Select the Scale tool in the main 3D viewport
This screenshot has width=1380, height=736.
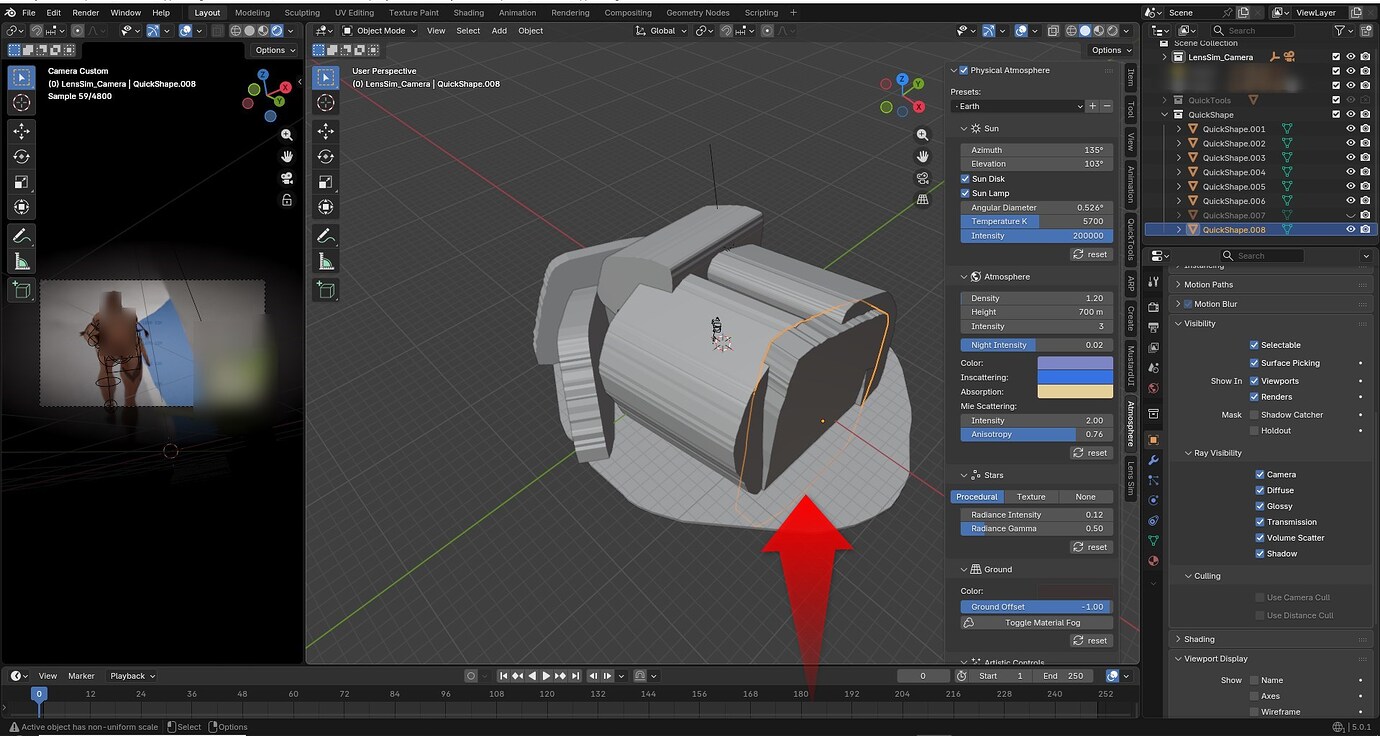coord(326,182)
